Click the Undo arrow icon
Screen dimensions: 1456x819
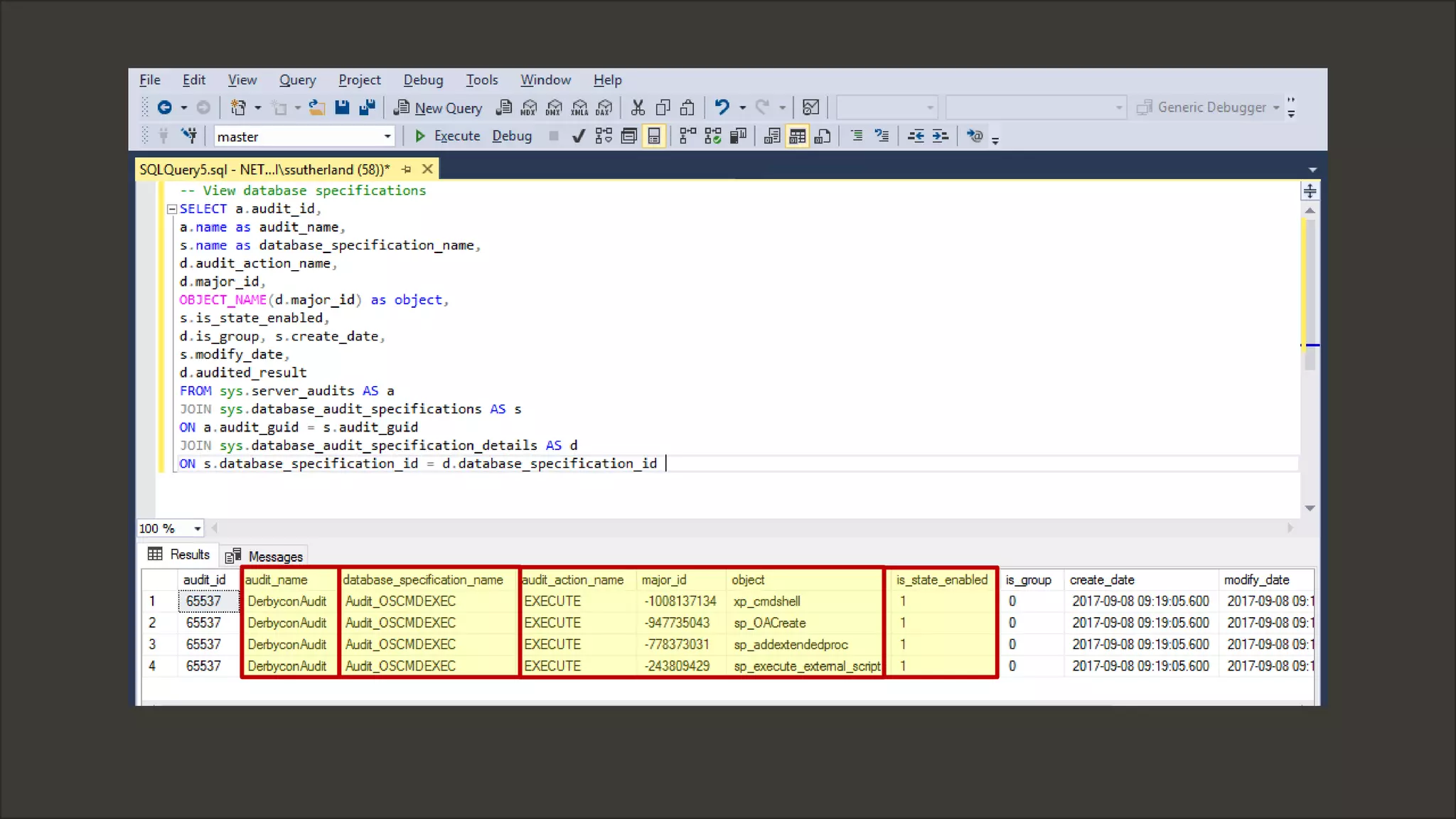[x=722, y=107]
